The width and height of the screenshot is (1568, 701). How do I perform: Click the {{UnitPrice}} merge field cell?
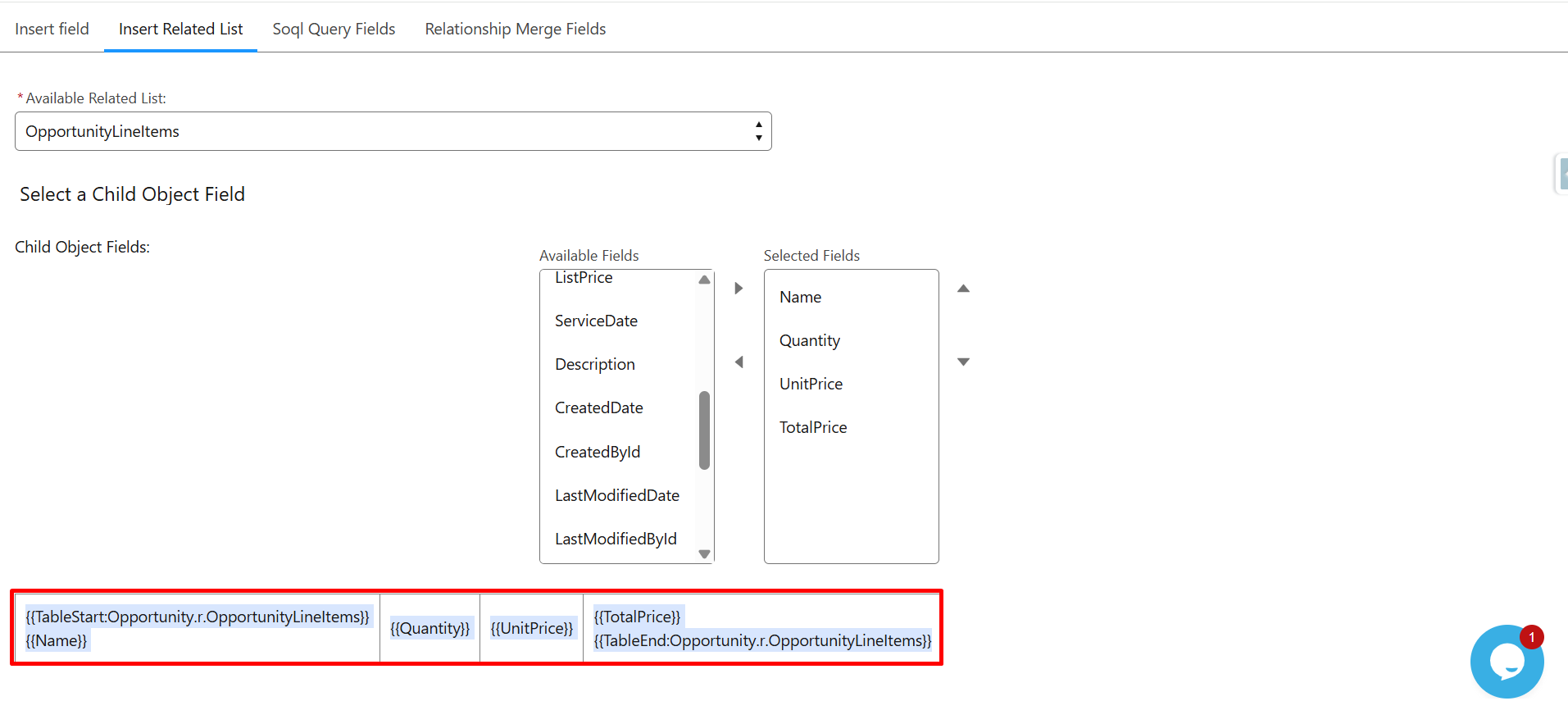531,628
